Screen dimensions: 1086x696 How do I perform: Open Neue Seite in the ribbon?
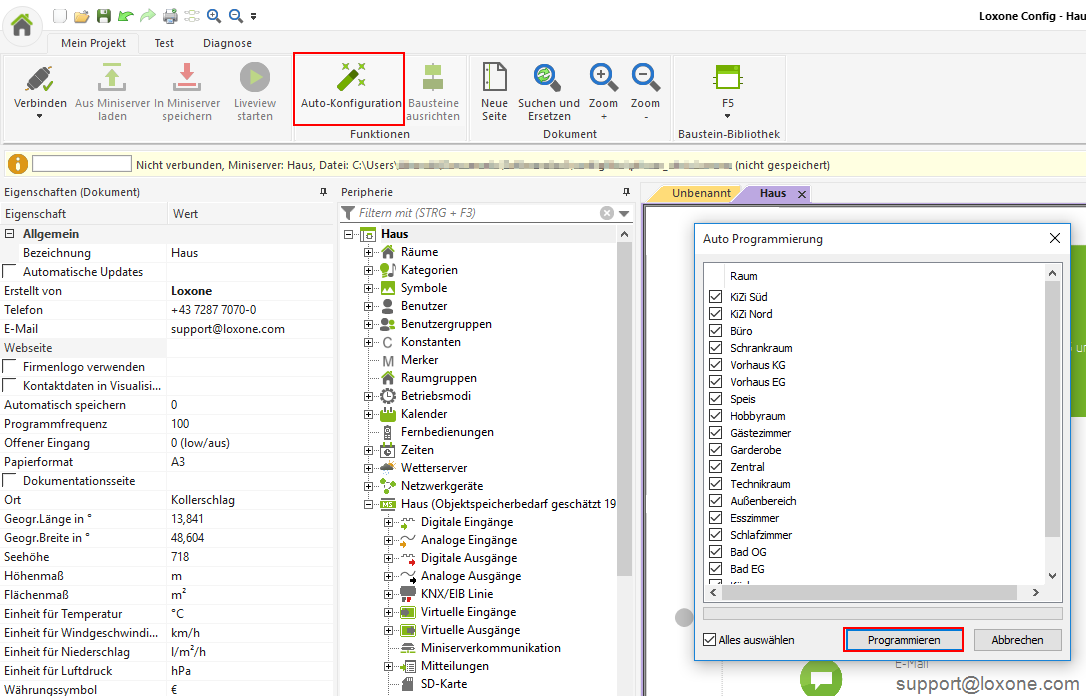tap(494, 78)
